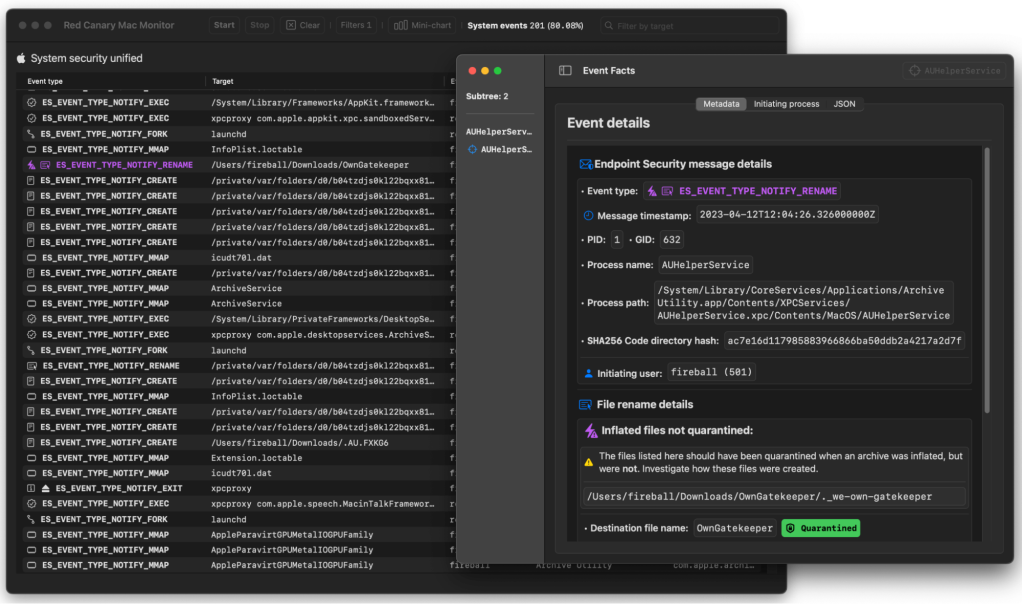Click the lightning icon by Inflated files heading
The width and height of the screenshot is (1022, 604).
tap(590, 431)
